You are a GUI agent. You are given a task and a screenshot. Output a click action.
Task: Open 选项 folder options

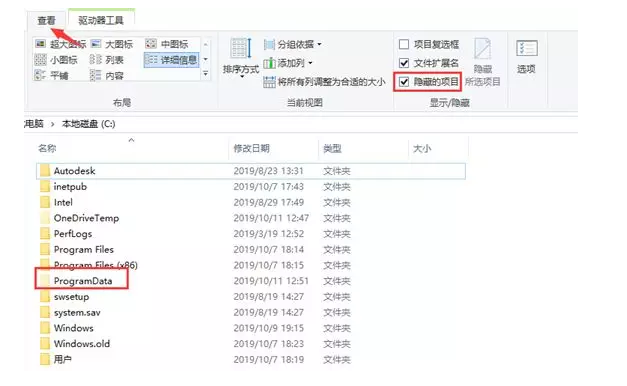526,57
